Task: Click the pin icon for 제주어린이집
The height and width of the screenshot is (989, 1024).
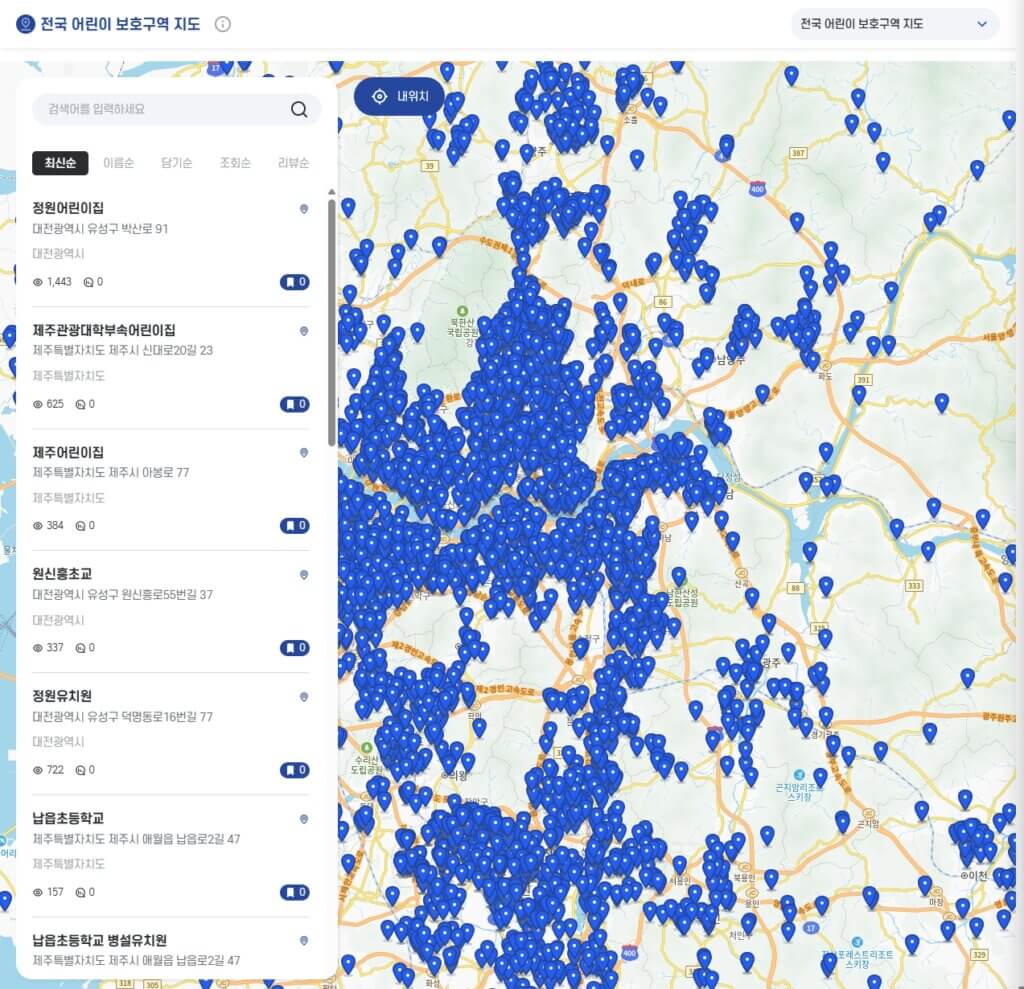Action: (x=304, y=452)
